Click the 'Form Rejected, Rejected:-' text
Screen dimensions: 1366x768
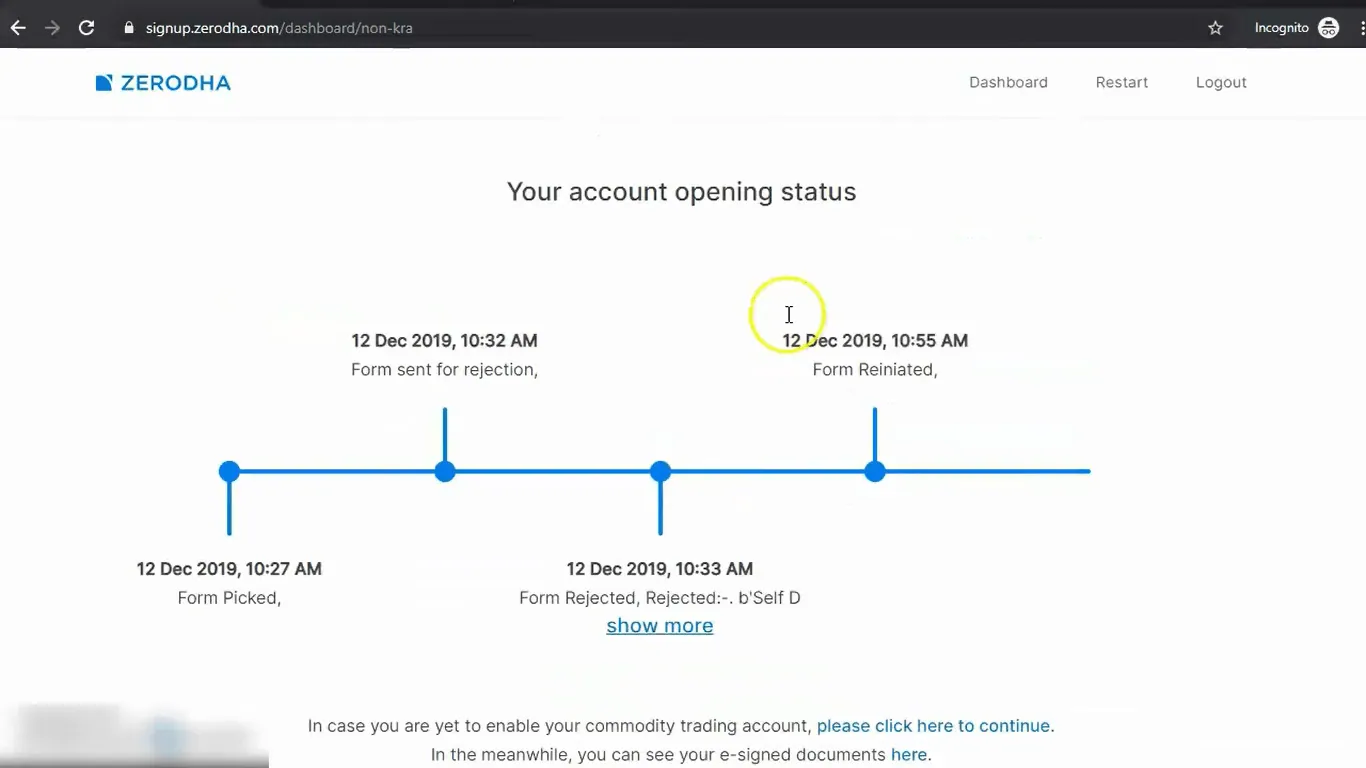626,598
